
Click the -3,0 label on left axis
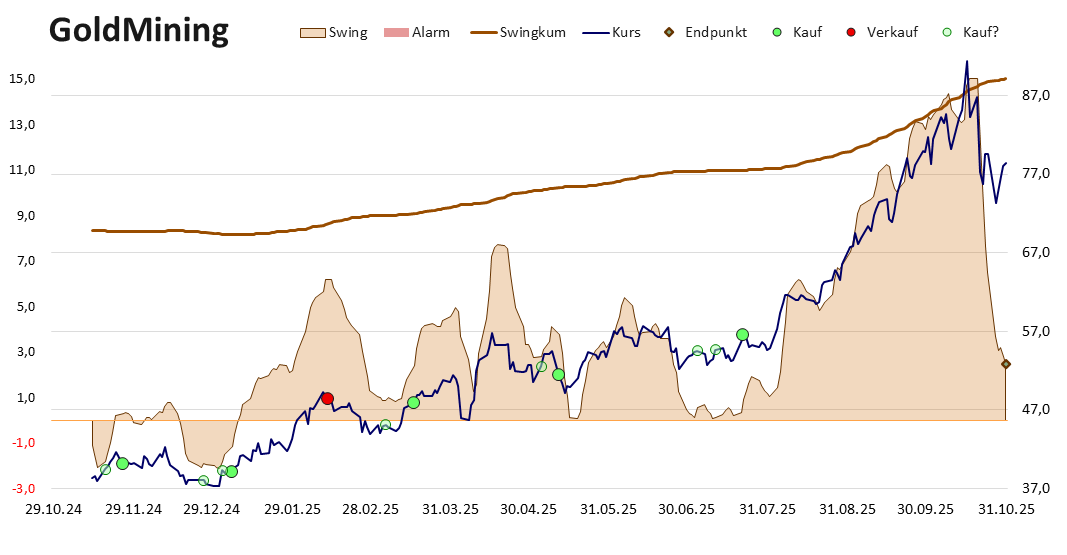(23, 488)
